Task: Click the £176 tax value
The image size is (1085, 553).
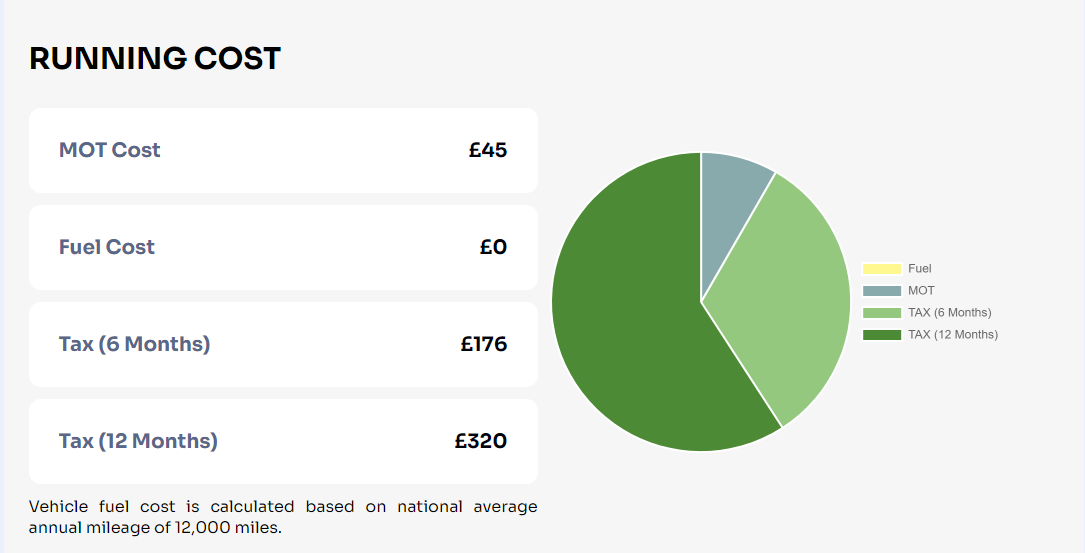Action: [484, 344]
